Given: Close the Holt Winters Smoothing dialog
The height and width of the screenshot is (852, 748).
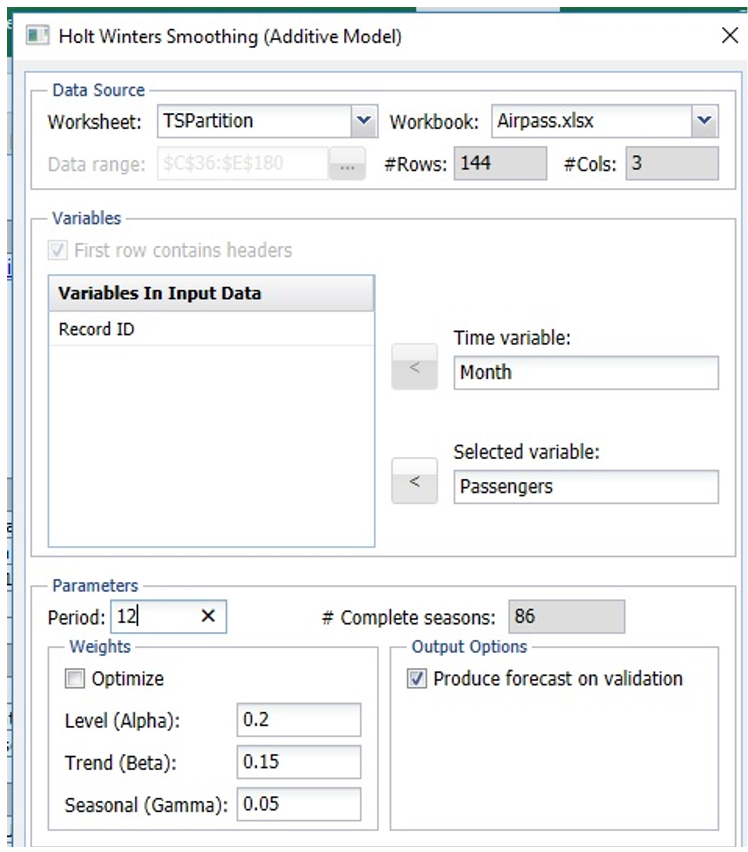Looking at the screenshot, I should [x=730, y=34].
